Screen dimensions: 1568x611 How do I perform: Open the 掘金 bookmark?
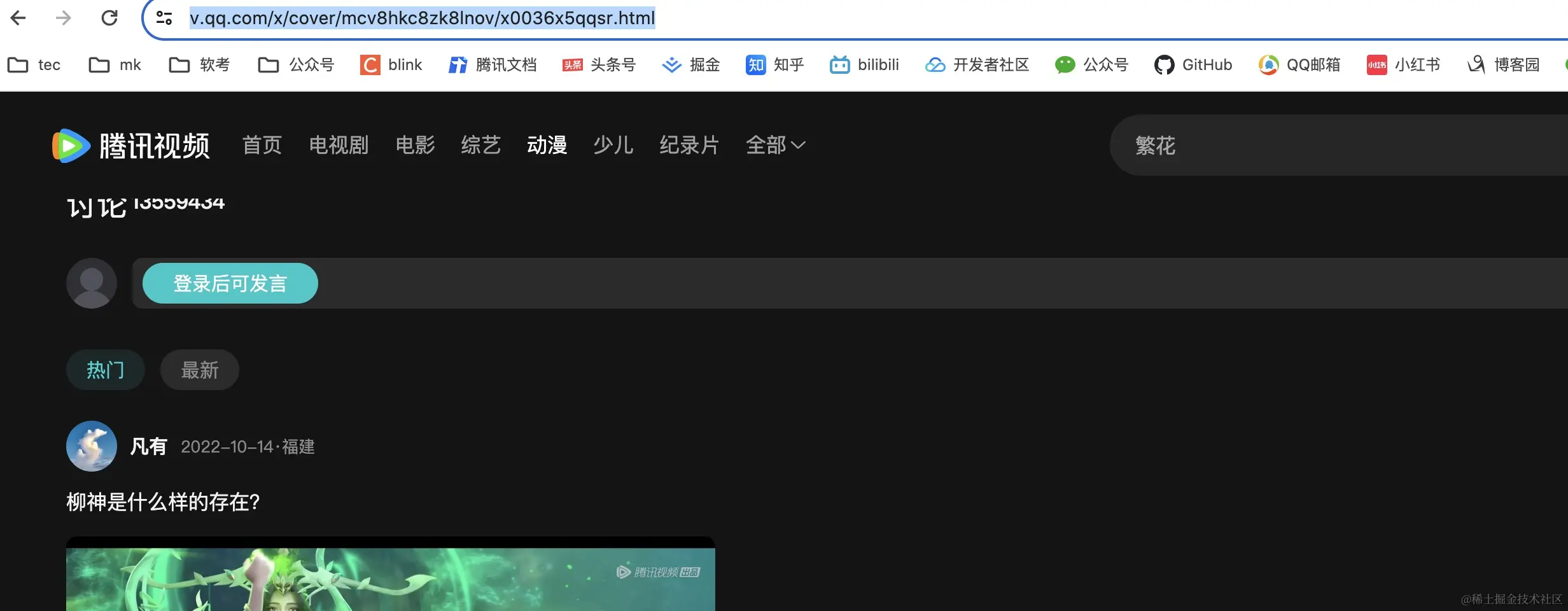click(x=690, y=65)
